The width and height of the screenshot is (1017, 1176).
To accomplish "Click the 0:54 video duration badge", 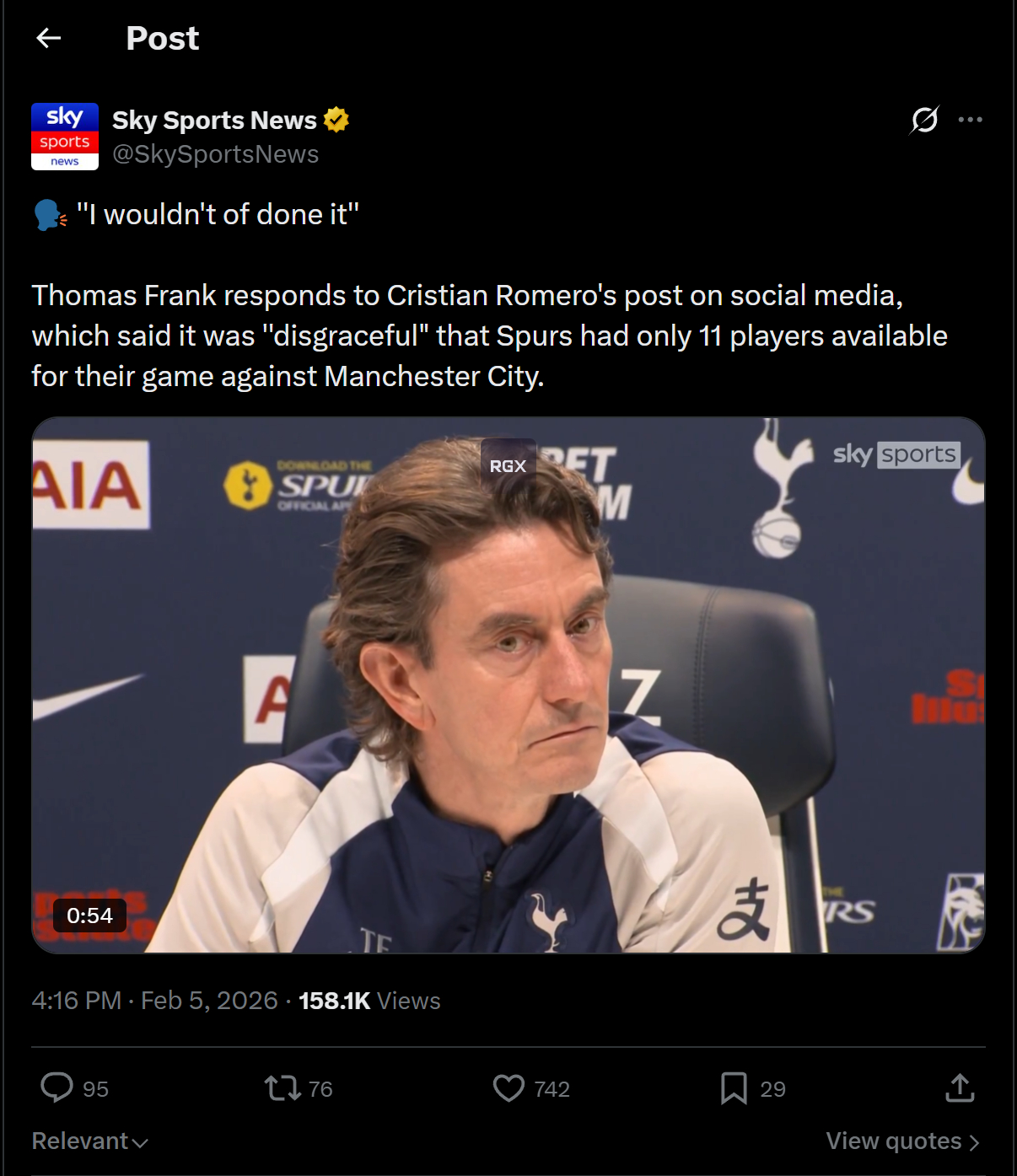I will click(x=89, y=916).
